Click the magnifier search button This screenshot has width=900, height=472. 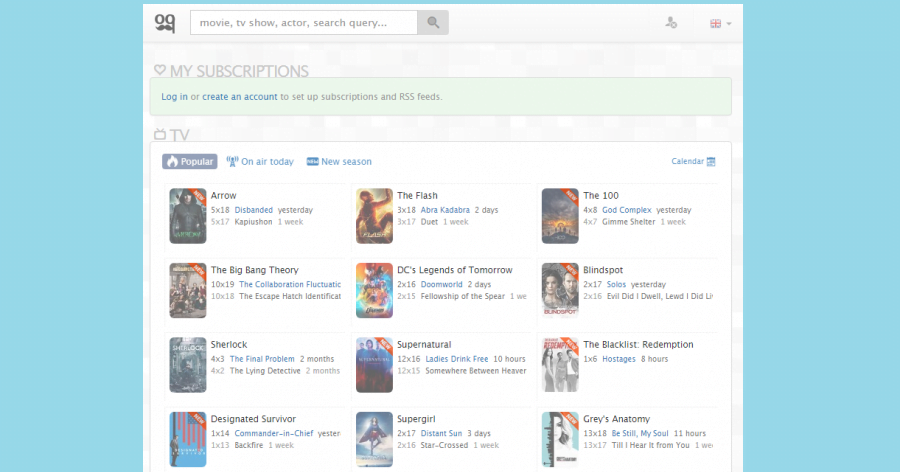[433, 22]
